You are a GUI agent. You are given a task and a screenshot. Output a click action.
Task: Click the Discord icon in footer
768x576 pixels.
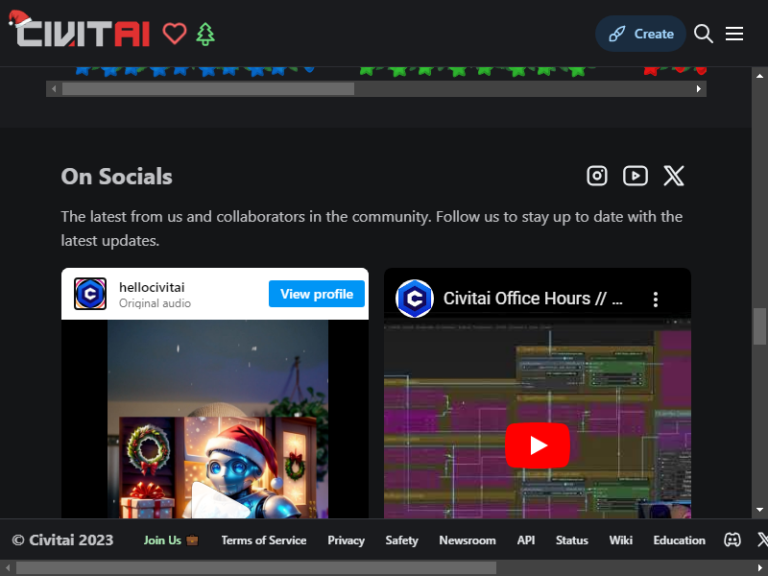point(732,540)
